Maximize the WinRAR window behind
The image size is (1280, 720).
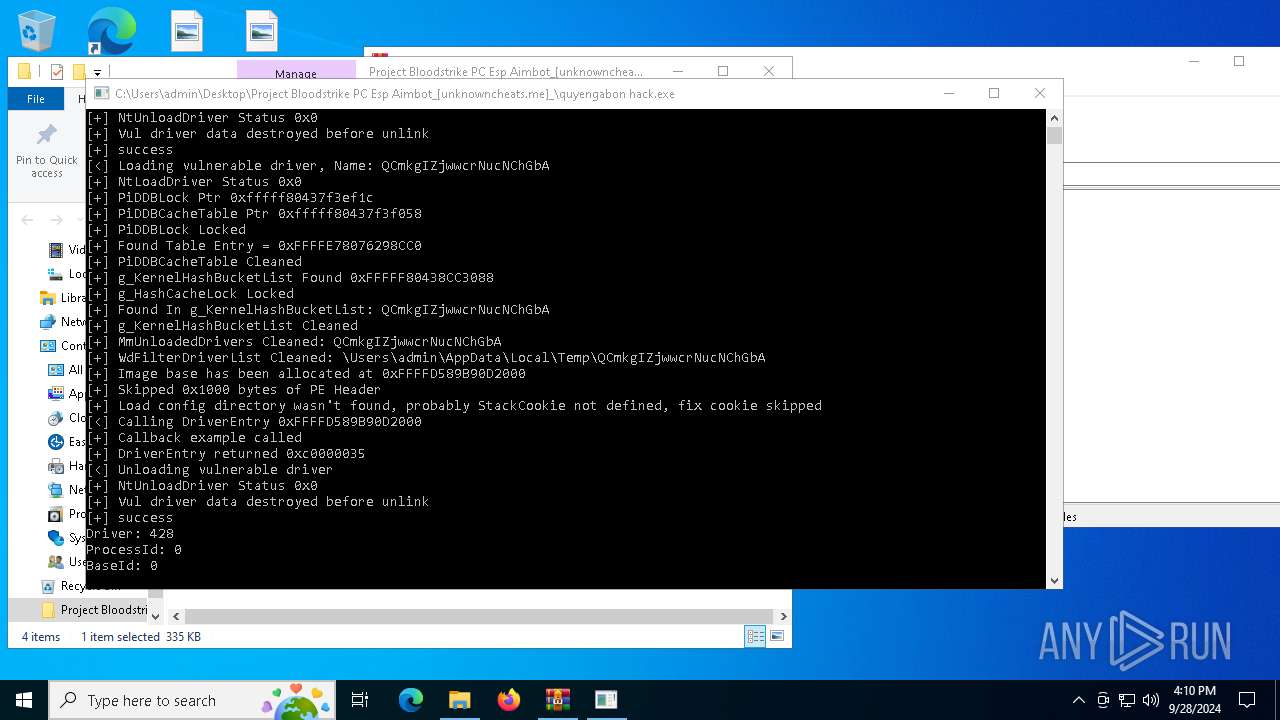coord(1239,61)
